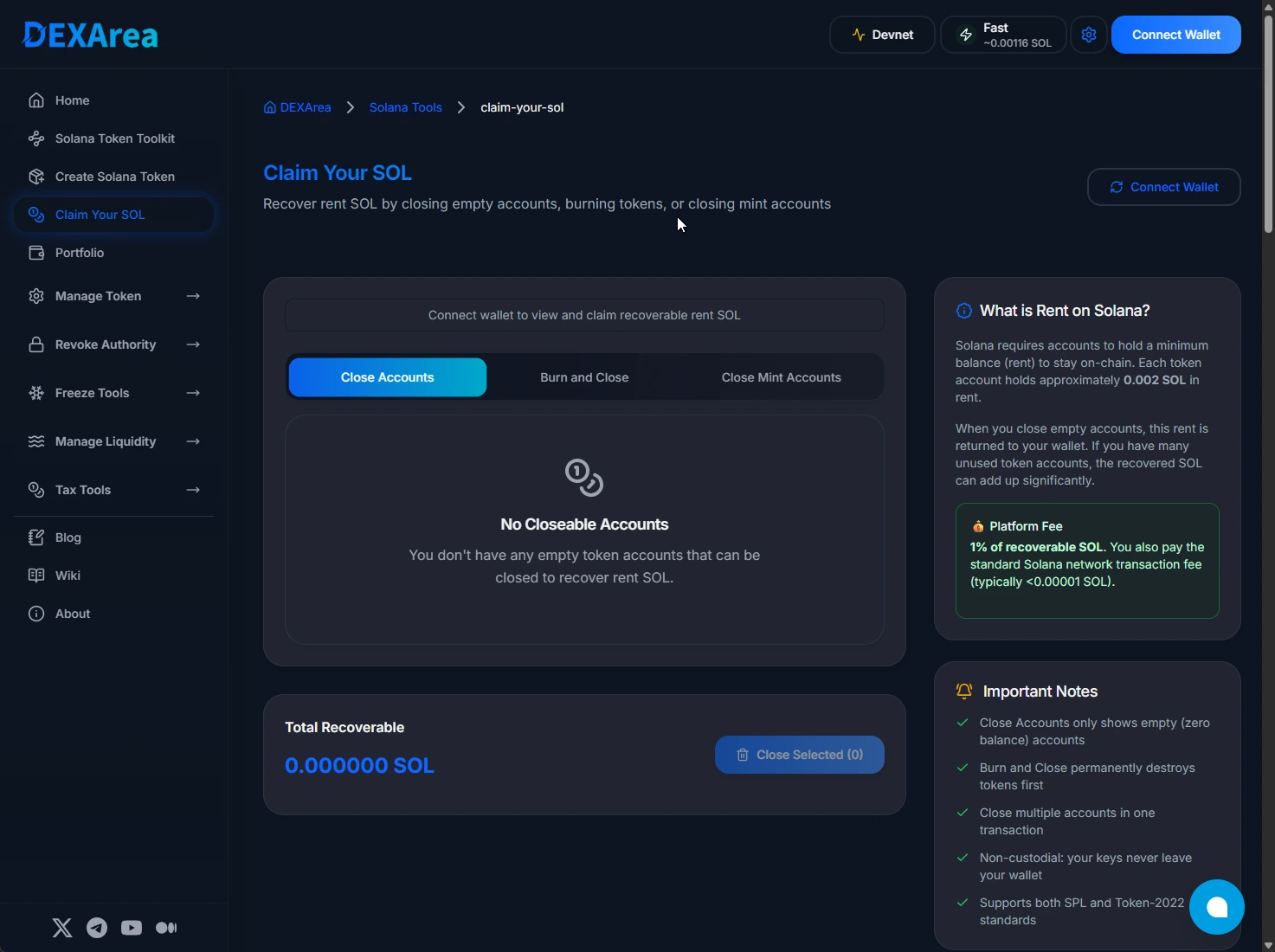
Task: Click the Telegram icon in the footer
Action: click(96, 928)
